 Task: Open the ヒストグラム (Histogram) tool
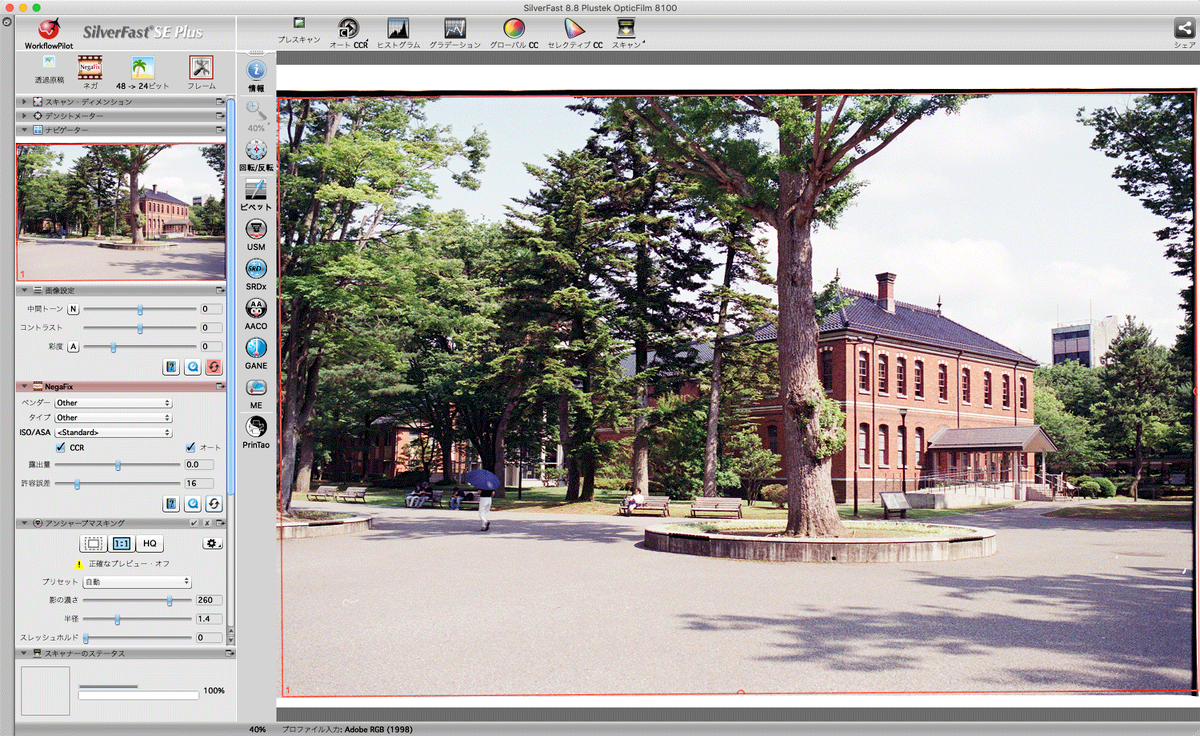coord(398,29)
